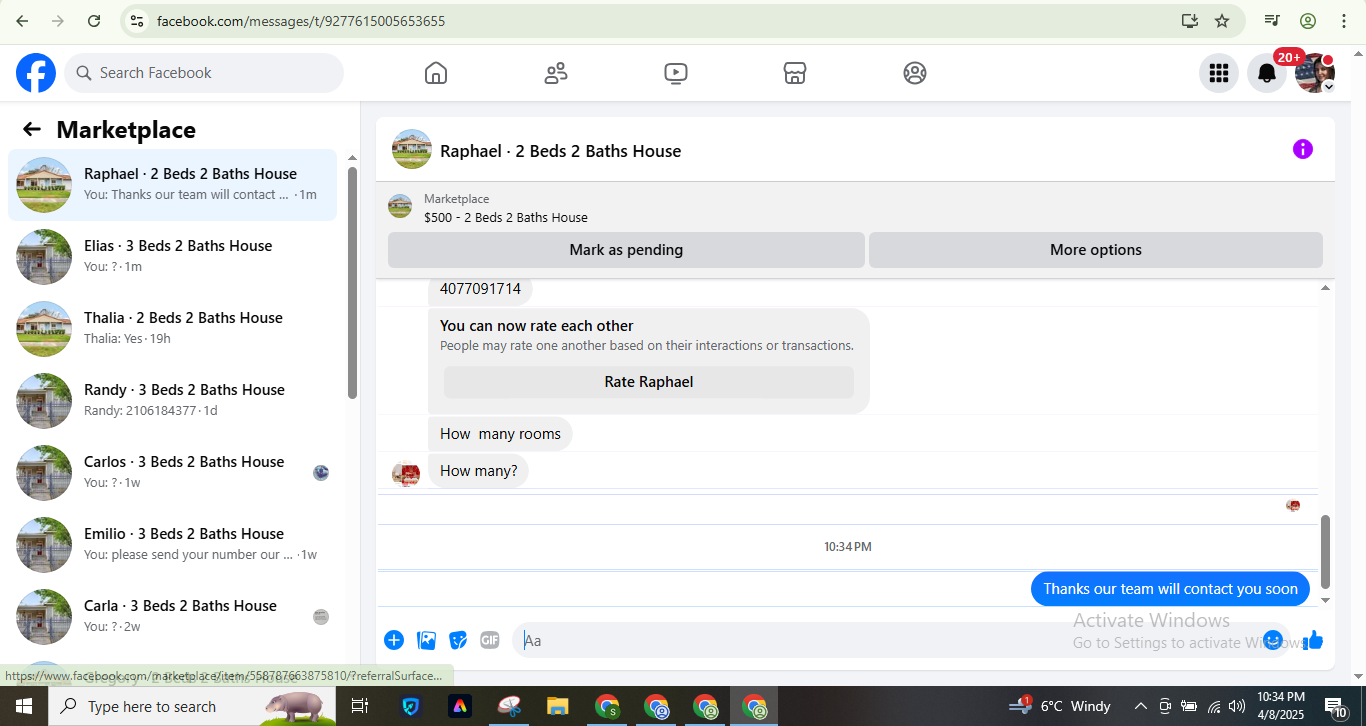This screenshot has height=726, width=1366.
Task: Open Task View on the taskbar
Action: (x=360, y=706)
